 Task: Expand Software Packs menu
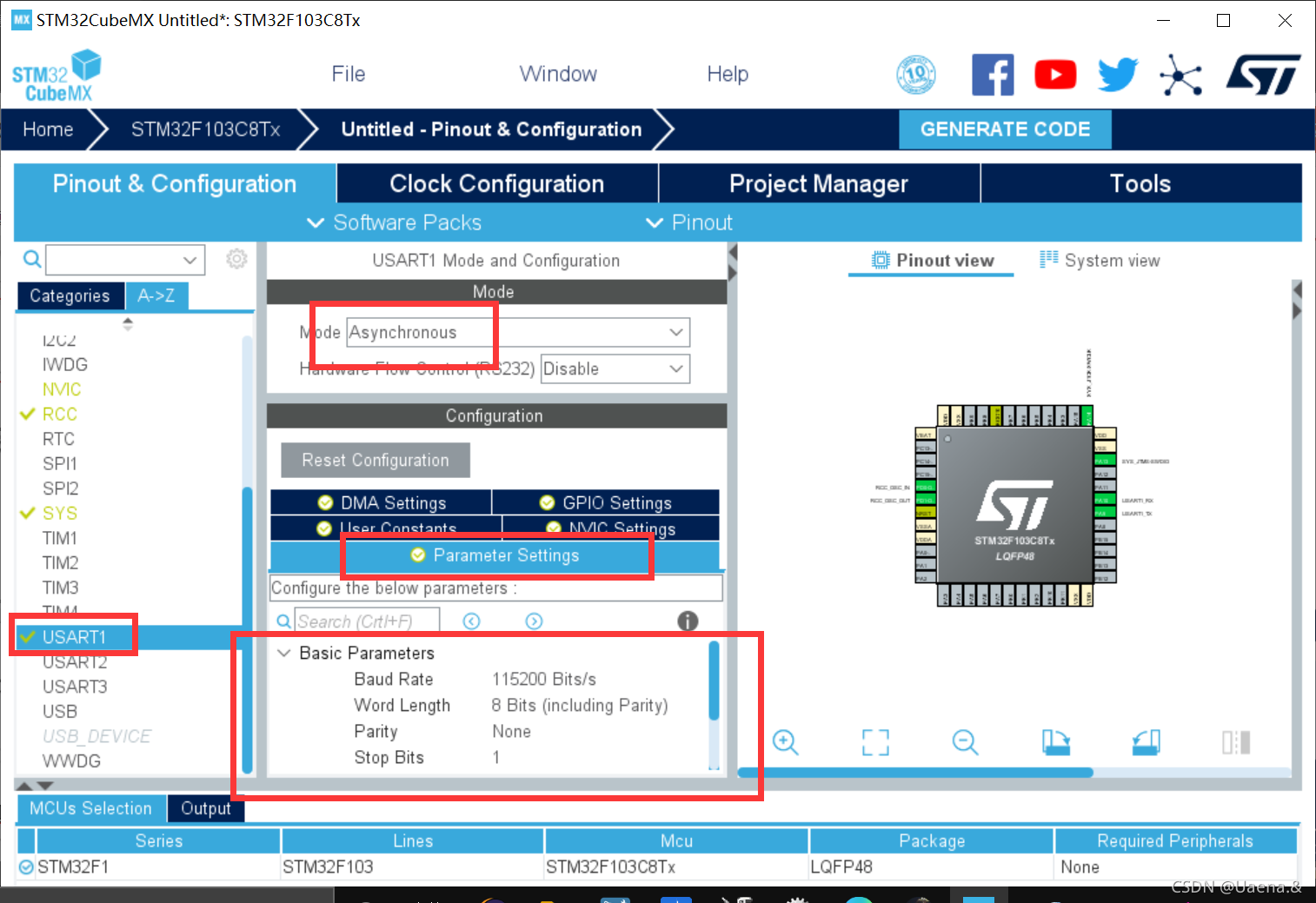pyautogui.click(x=395, y=222)
